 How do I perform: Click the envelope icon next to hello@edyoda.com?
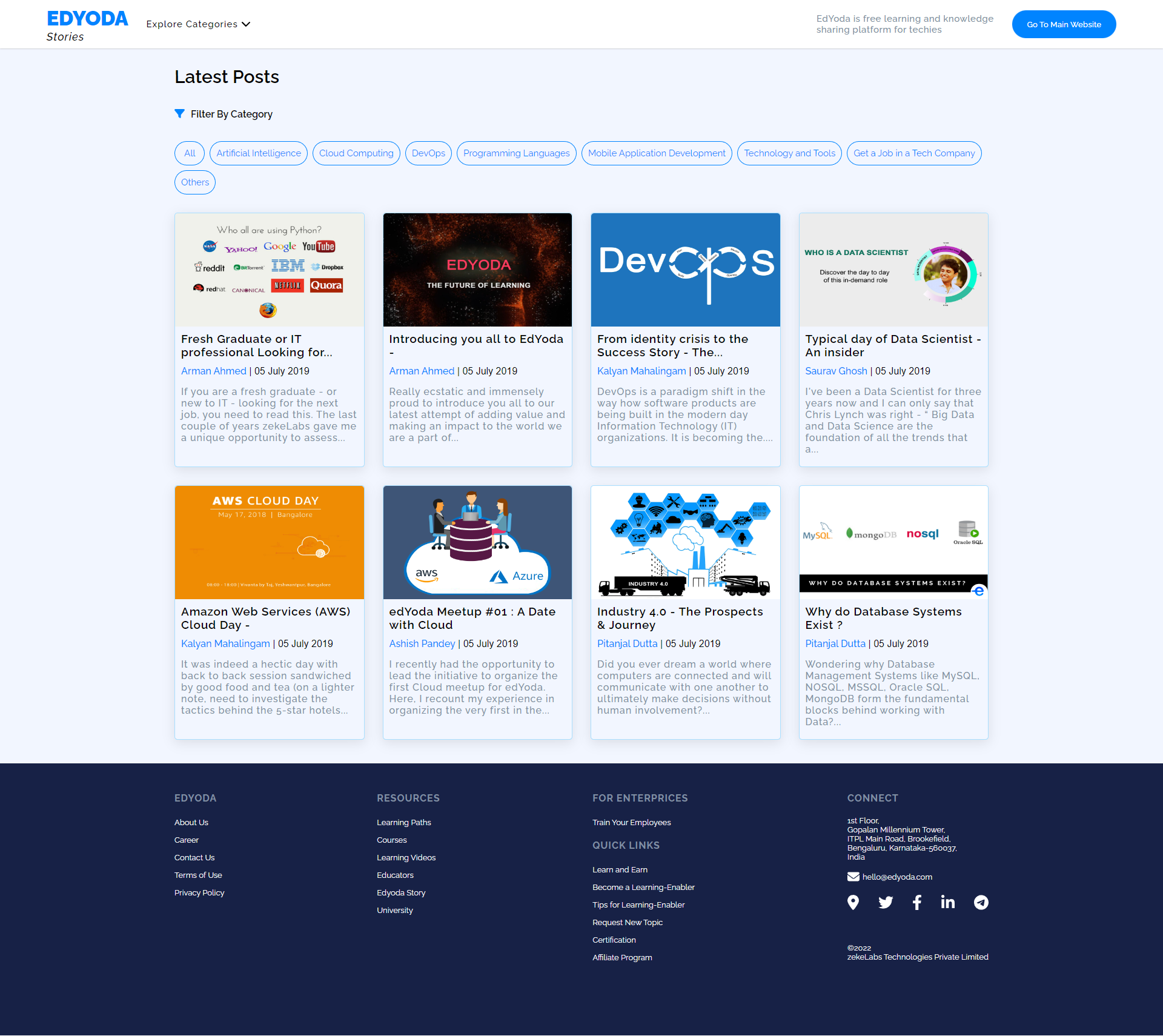pos(853,876)
